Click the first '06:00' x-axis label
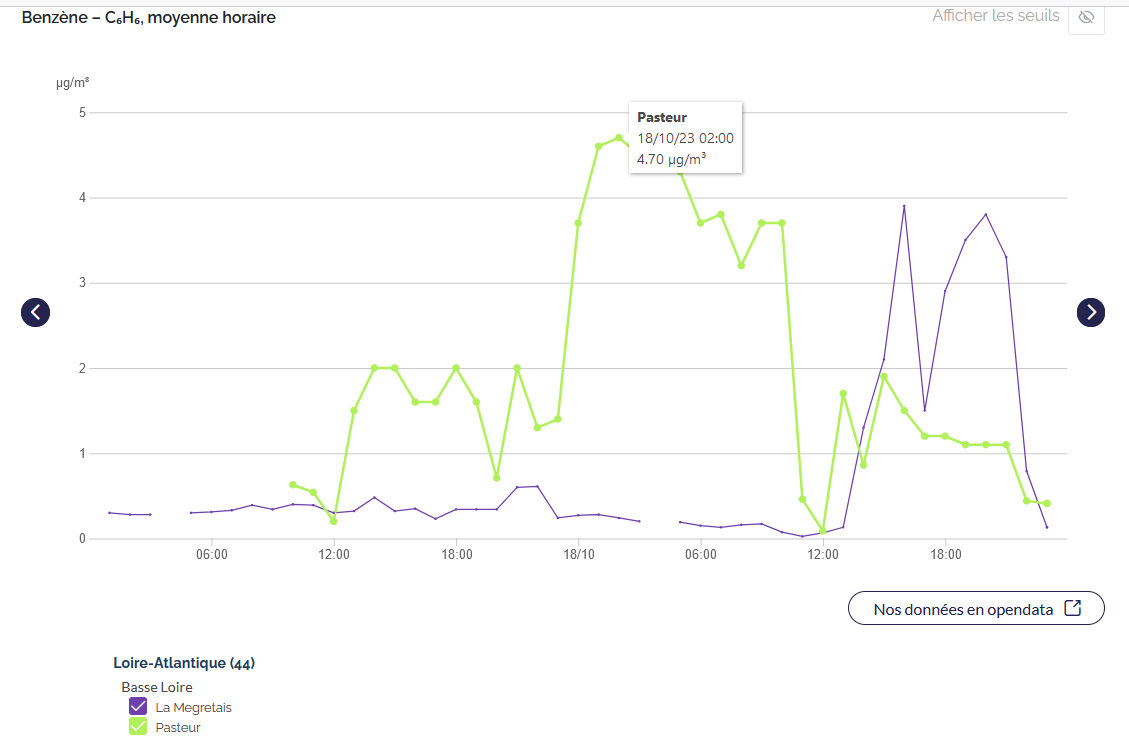 pos(212,554)
